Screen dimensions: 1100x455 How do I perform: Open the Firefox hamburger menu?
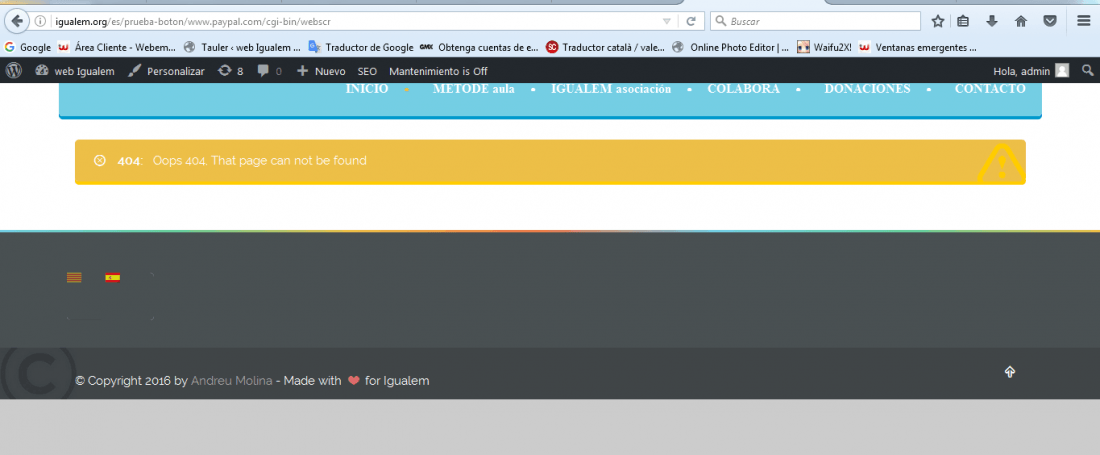1083,22
